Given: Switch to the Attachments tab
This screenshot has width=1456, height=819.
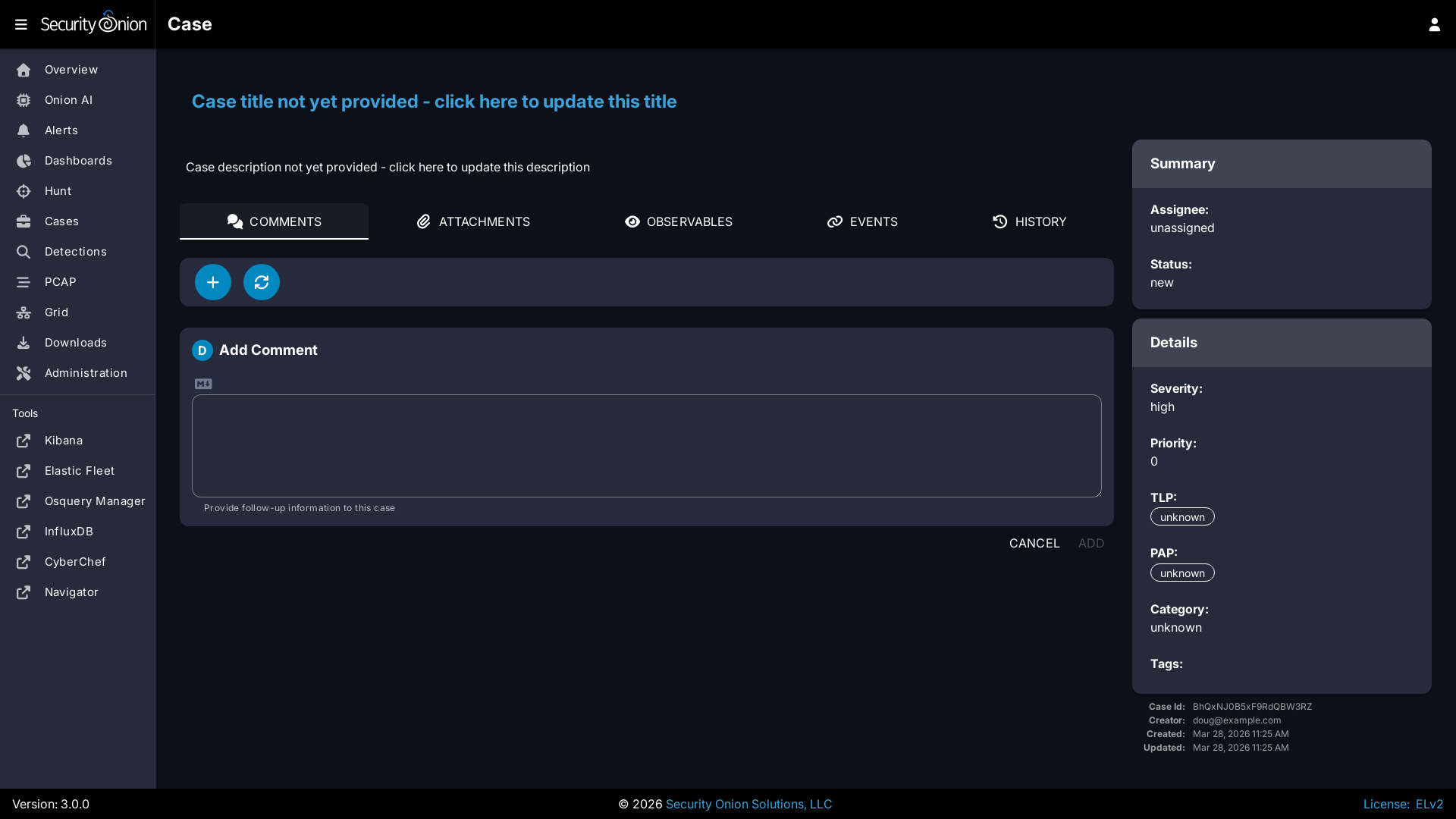Looking at the screenshot, I should [473, 221].
